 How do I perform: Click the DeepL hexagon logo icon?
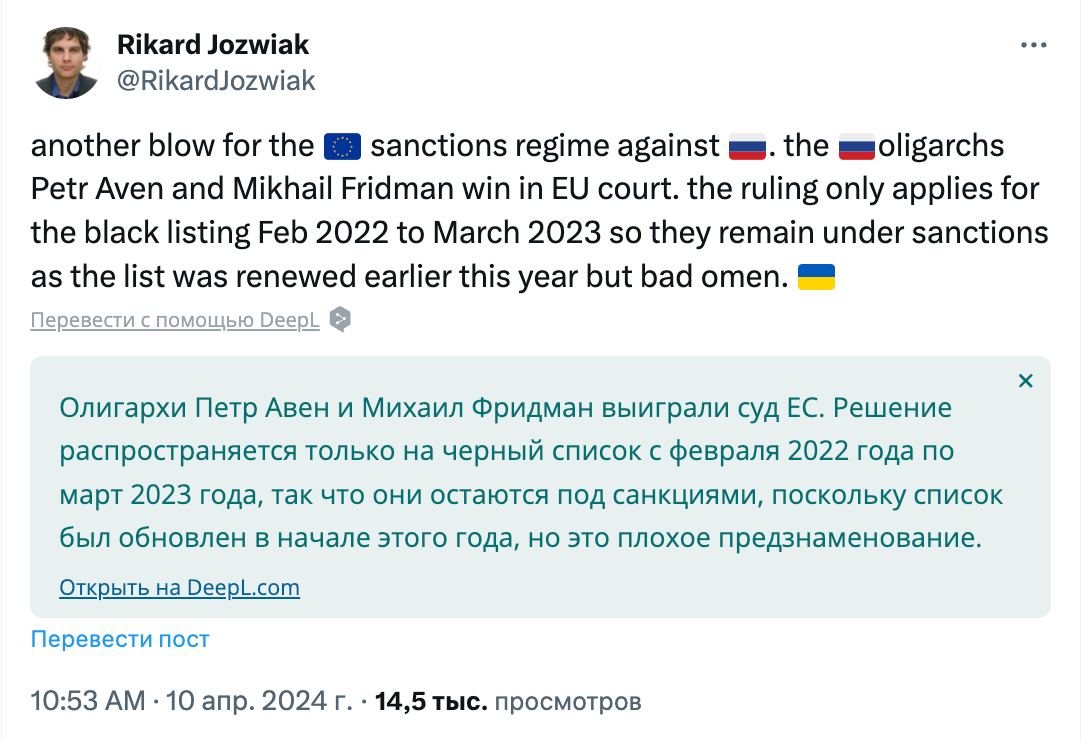(x=341, y=320)
